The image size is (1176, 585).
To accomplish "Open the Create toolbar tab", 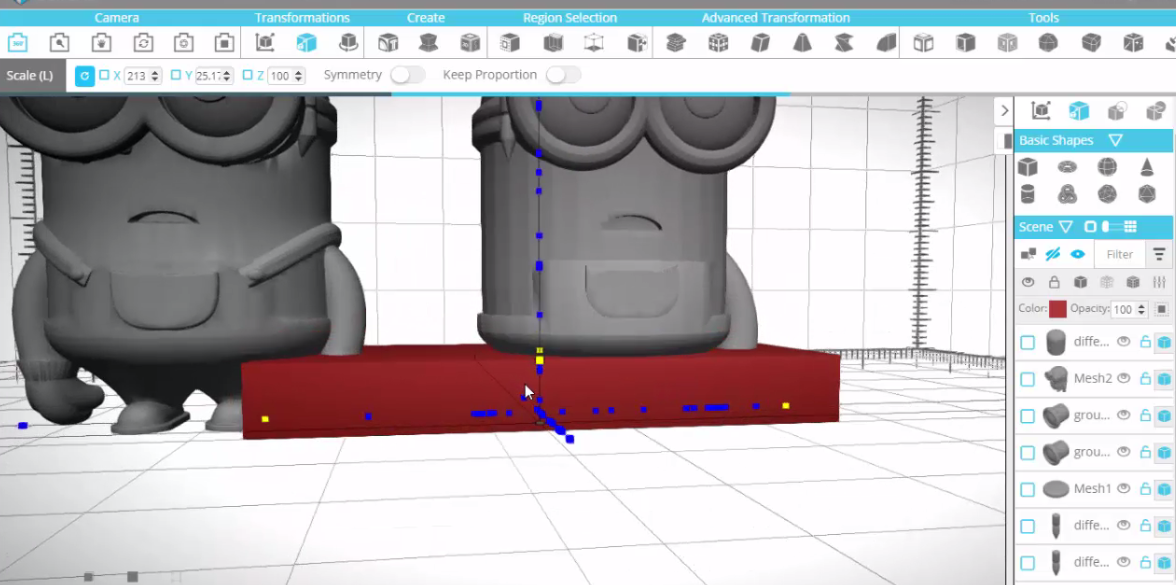I will coord(426,17).
